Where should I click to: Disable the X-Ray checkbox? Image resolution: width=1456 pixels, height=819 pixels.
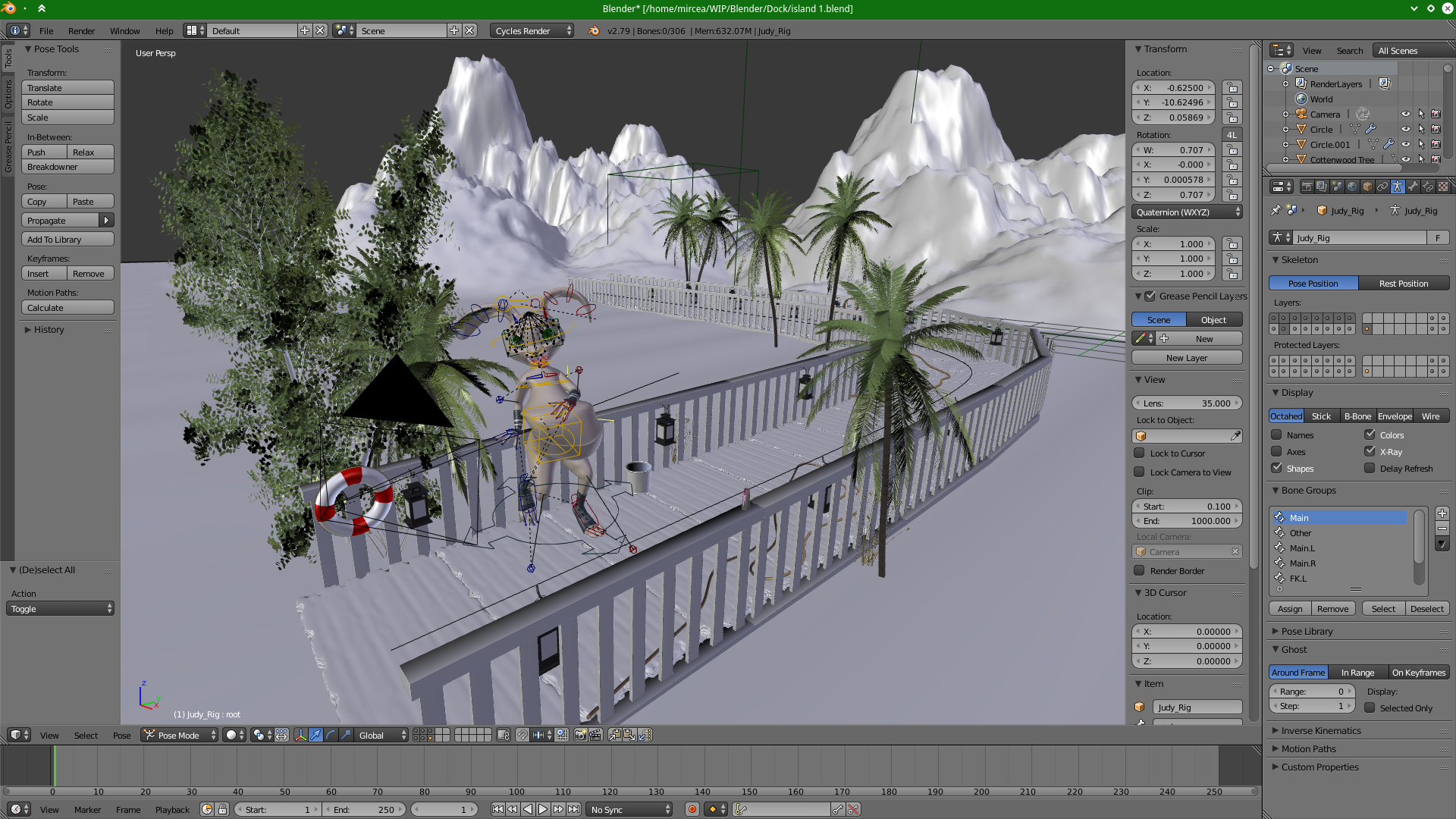[1370, 451]
